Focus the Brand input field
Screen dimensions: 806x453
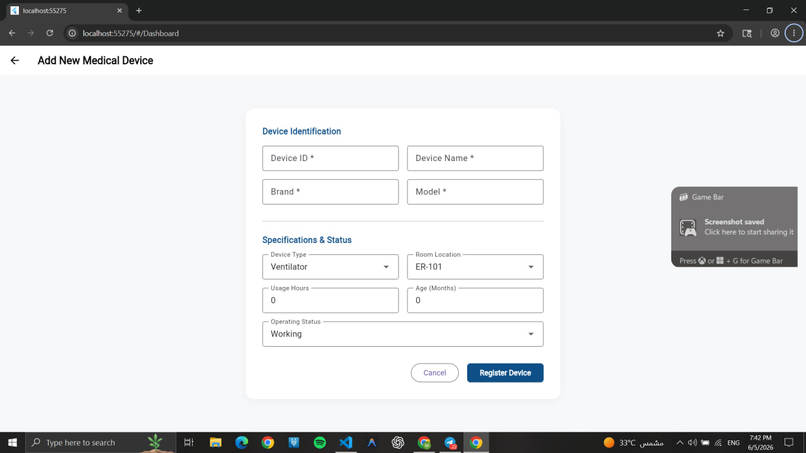(330, 192)
